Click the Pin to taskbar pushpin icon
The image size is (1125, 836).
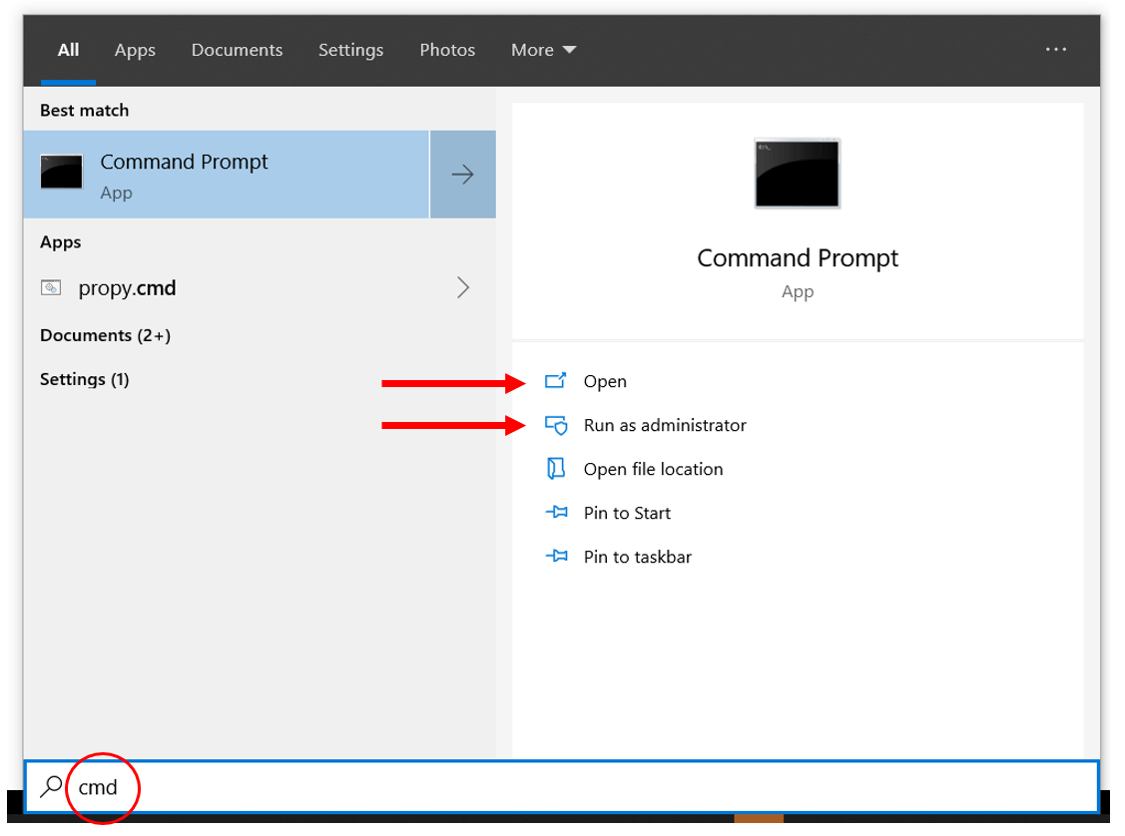[x=556, y=557]
